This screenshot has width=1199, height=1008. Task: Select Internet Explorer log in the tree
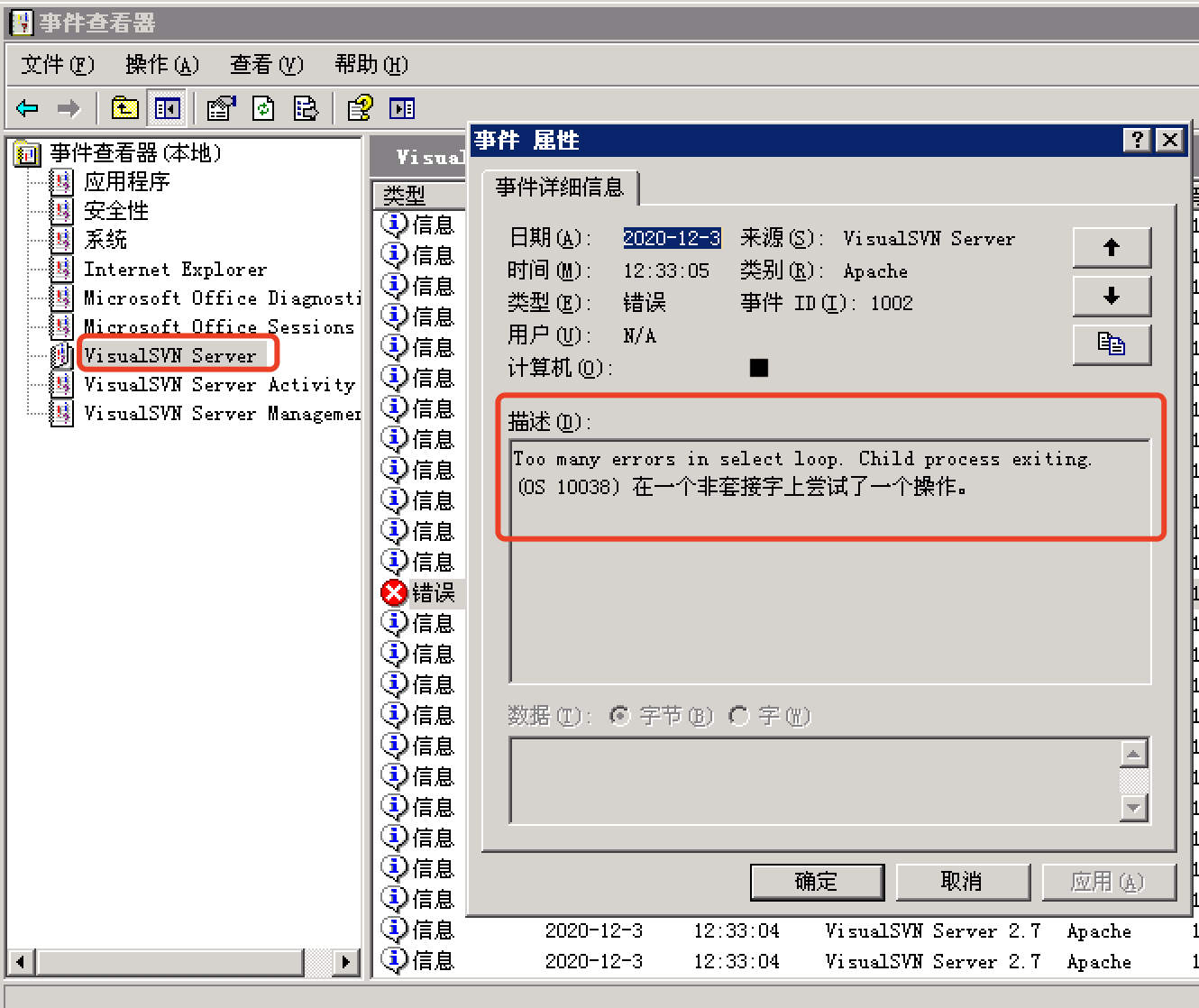click(x=176, y=270)
